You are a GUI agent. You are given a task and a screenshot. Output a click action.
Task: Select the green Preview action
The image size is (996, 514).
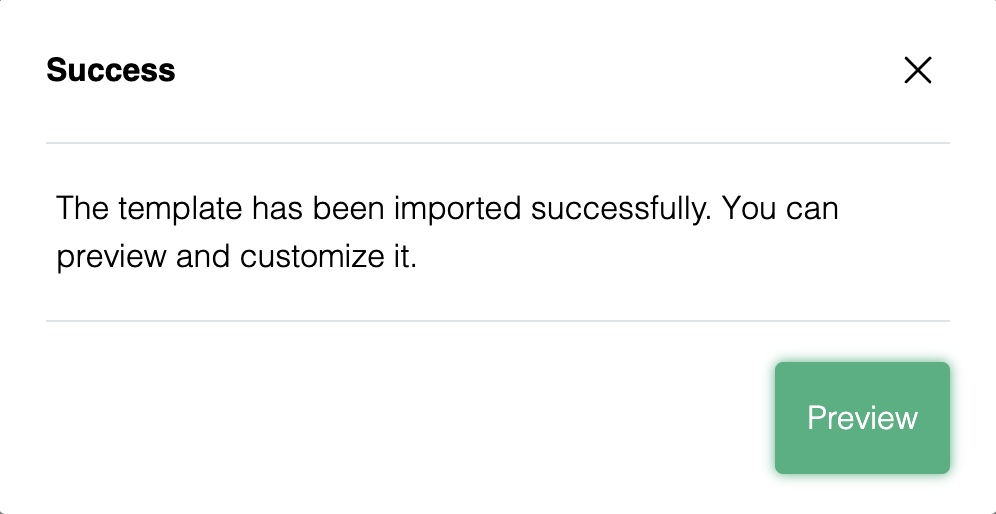(862, 418)
